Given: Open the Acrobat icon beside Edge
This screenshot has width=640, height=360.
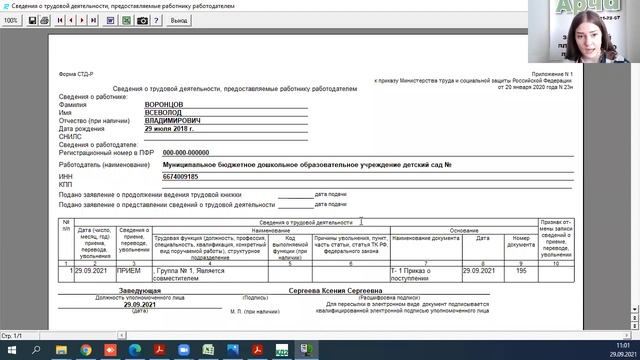Looking at the screenshot, I should point(159,350).
